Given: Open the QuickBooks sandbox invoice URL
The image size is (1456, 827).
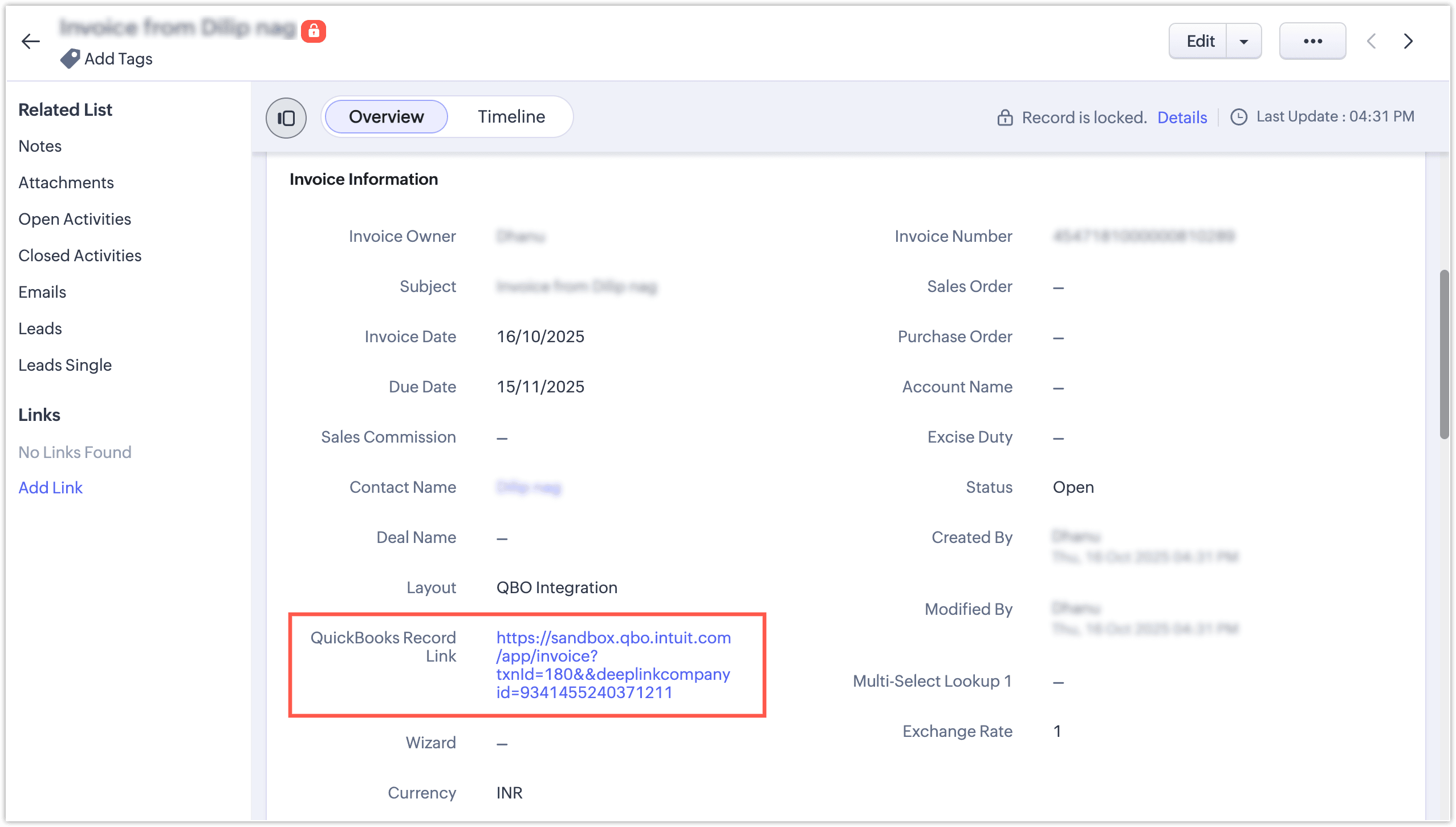Looking at the screenshot, I should pyautogui.click(x=613, y=665).
